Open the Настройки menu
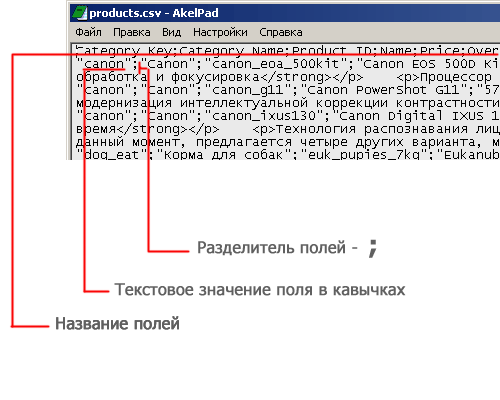Screen dimensions: 500x400 point(220,32)
